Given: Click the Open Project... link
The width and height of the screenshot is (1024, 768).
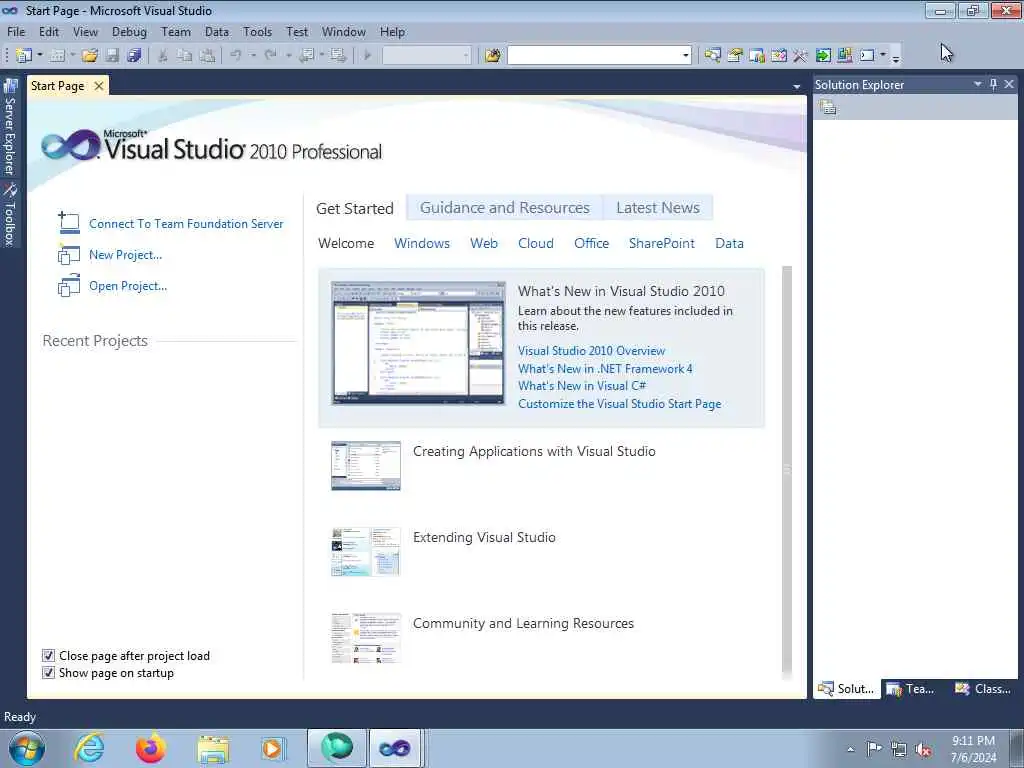Looking at the screenshot, I should [128, 286].
